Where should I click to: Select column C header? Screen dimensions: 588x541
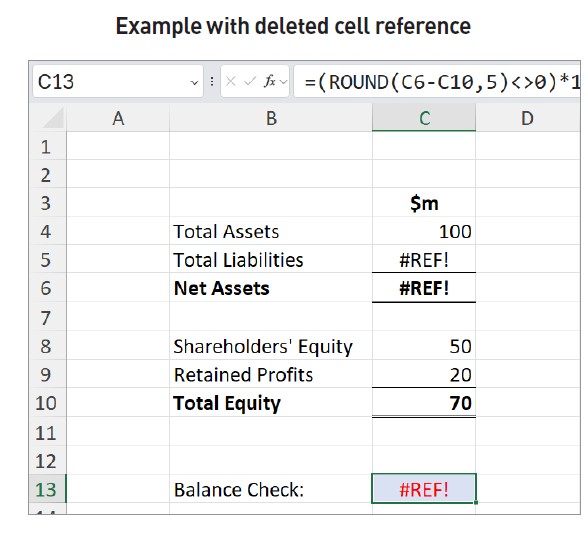click(x=424, y=118)
